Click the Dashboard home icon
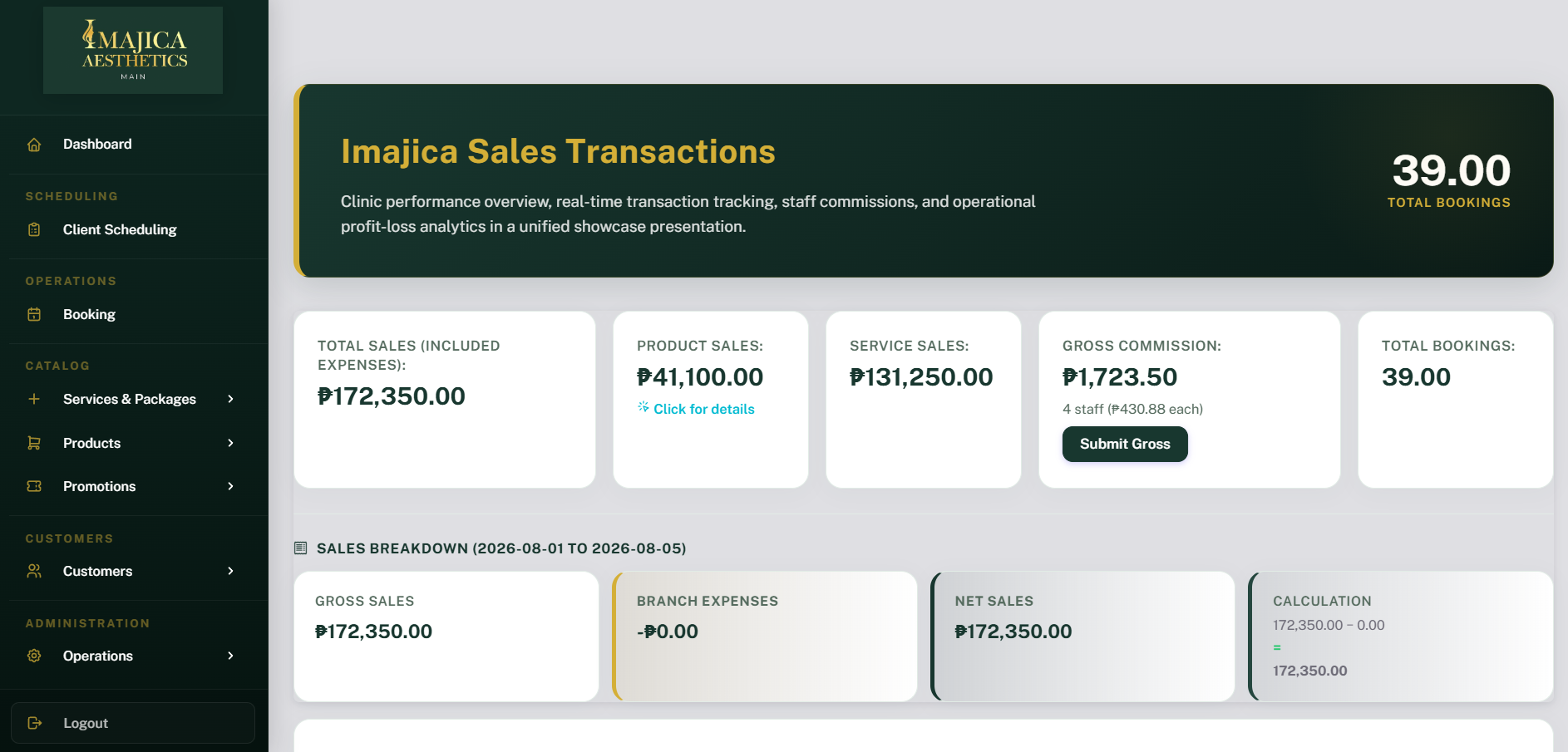The width and height of the screenshot is (1568, 752). [x=34, y=145]
